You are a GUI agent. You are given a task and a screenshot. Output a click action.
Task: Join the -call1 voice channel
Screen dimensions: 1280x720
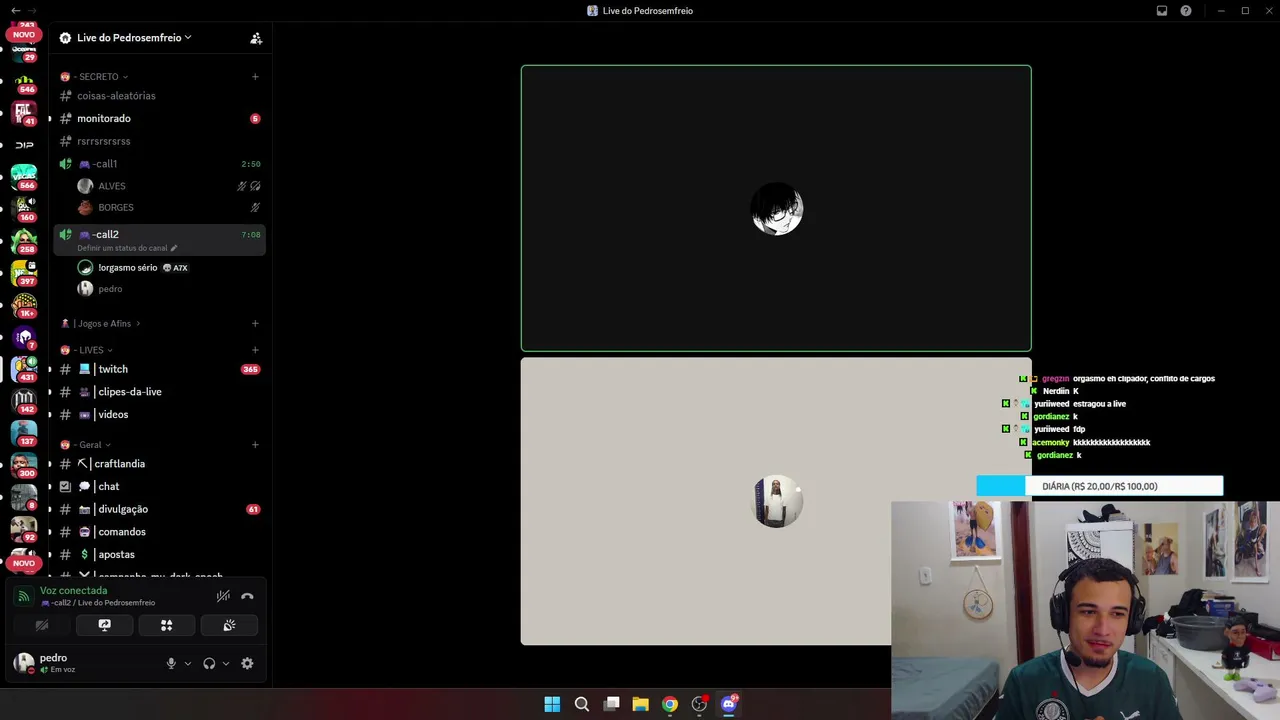[x=160, y=164]
